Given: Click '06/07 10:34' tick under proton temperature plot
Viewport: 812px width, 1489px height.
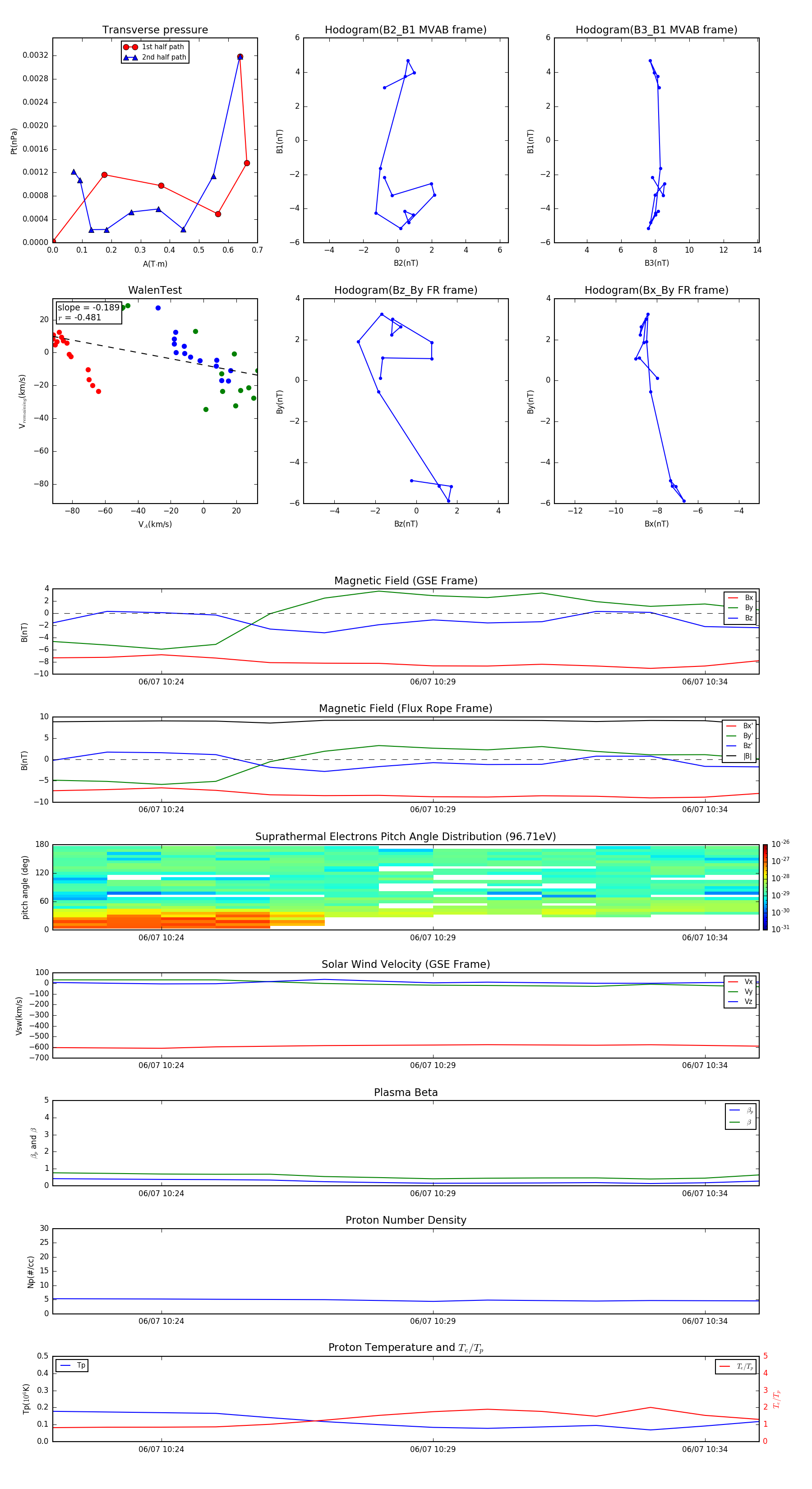Looking at the screenshot, I should [x=705, y=1449].
